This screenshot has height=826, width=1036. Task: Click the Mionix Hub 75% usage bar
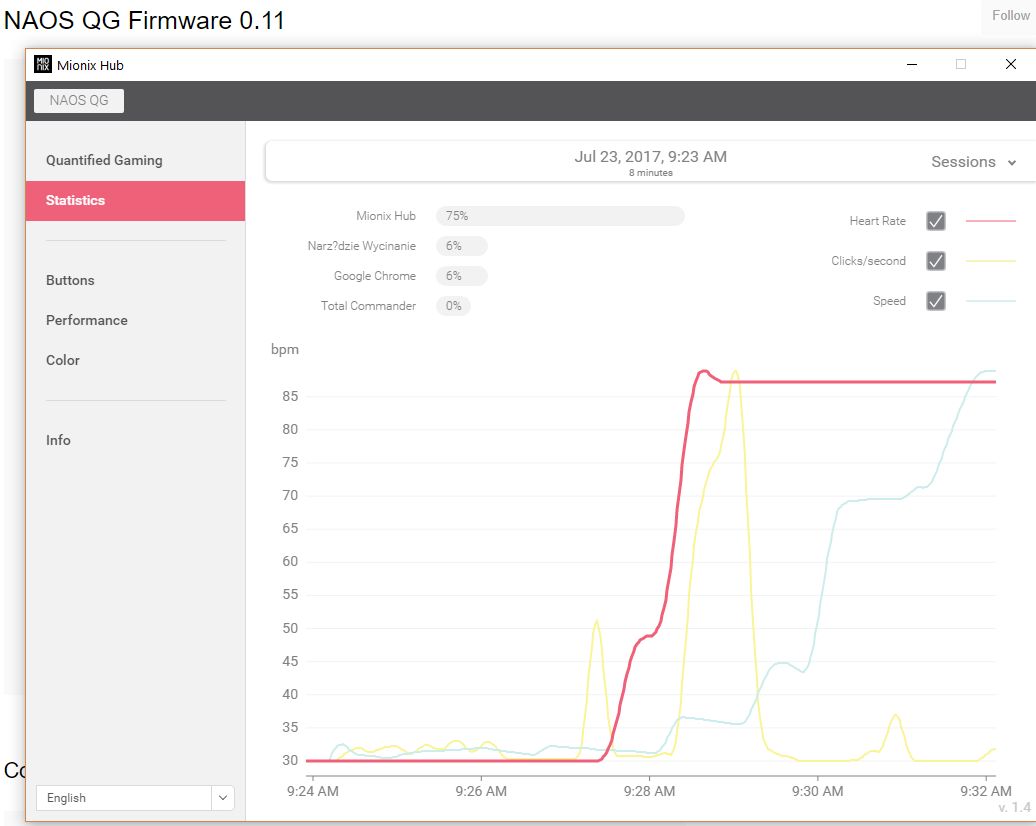(x=560, y=216)
